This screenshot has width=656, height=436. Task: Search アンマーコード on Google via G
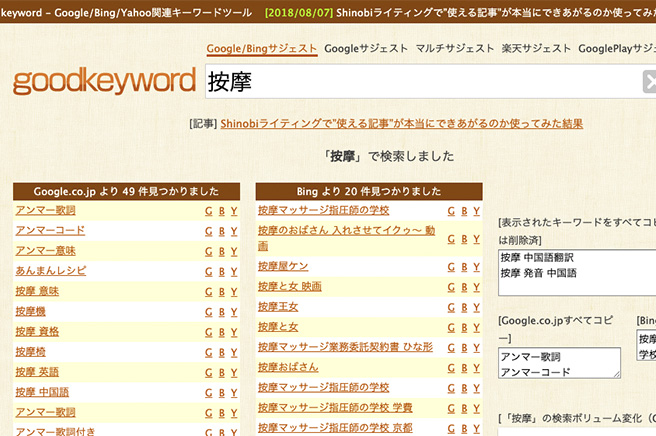click(x=209, y=231)
